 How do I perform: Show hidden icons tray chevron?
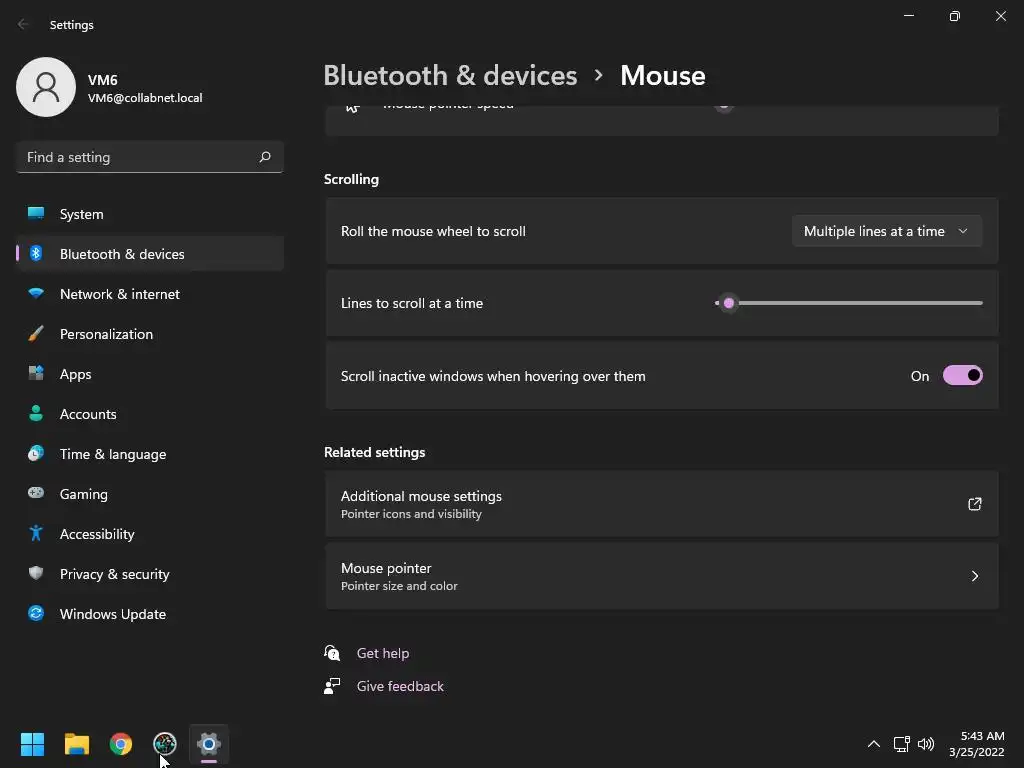[x=873, y=744]
